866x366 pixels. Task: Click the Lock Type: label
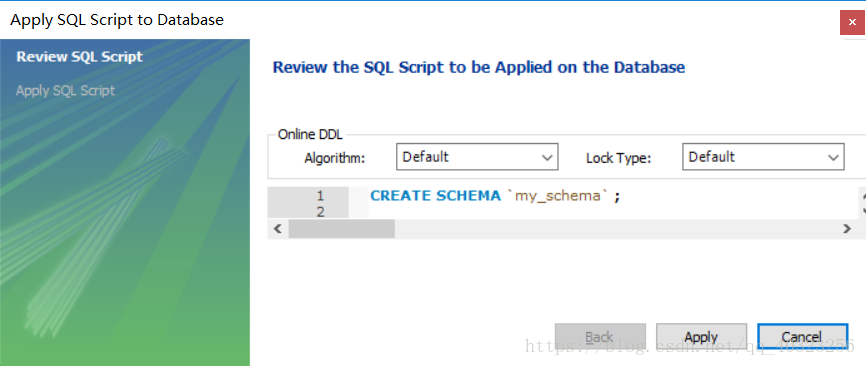[x=619, y=158]
